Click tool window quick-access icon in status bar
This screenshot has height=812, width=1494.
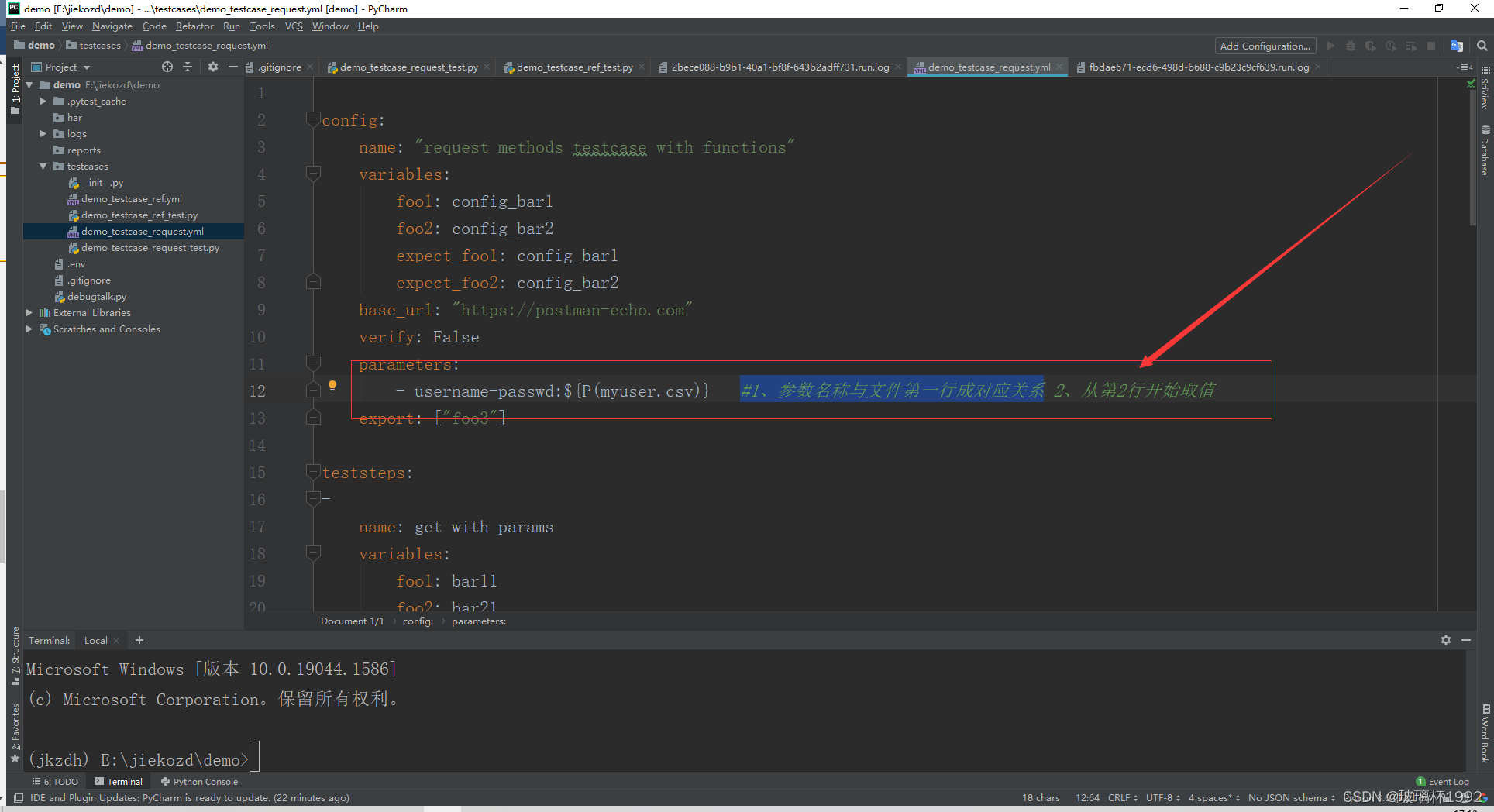(x=18, y=798)
